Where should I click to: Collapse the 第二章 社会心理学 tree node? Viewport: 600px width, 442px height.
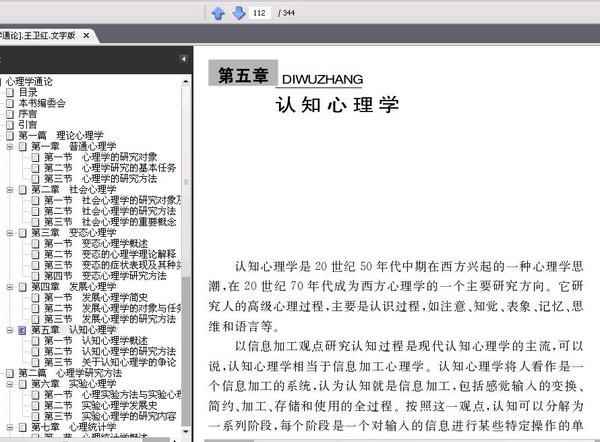(x=10, y=190)
